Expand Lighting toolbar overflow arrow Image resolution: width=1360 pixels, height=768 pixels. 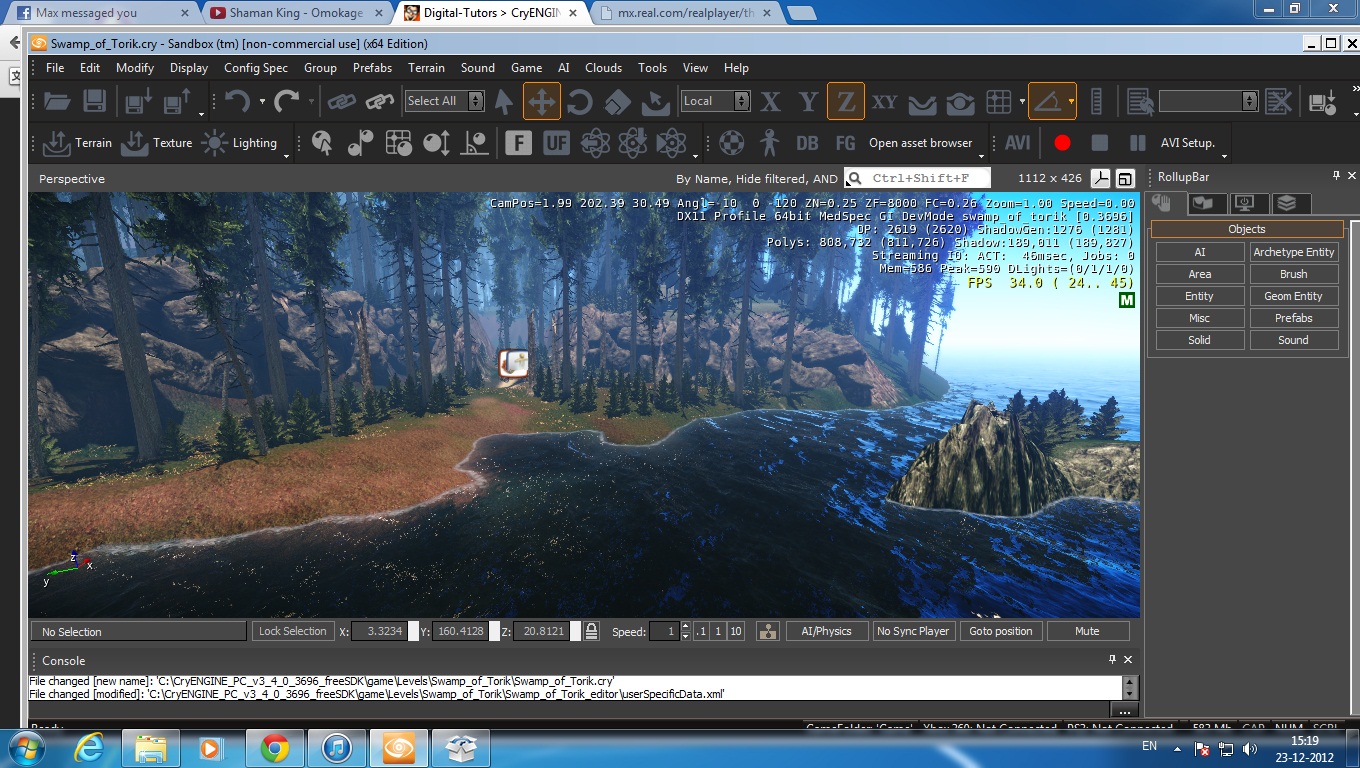click(286, 156)
